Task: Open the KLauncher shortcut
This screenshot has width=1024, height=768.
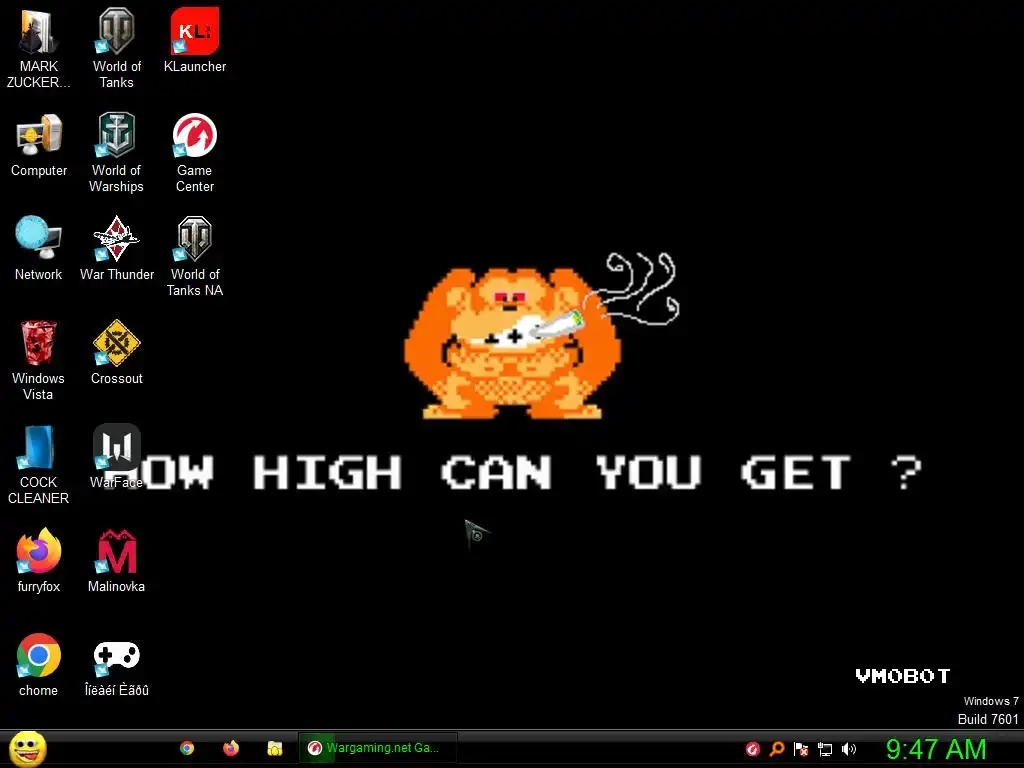Action: 195,40
